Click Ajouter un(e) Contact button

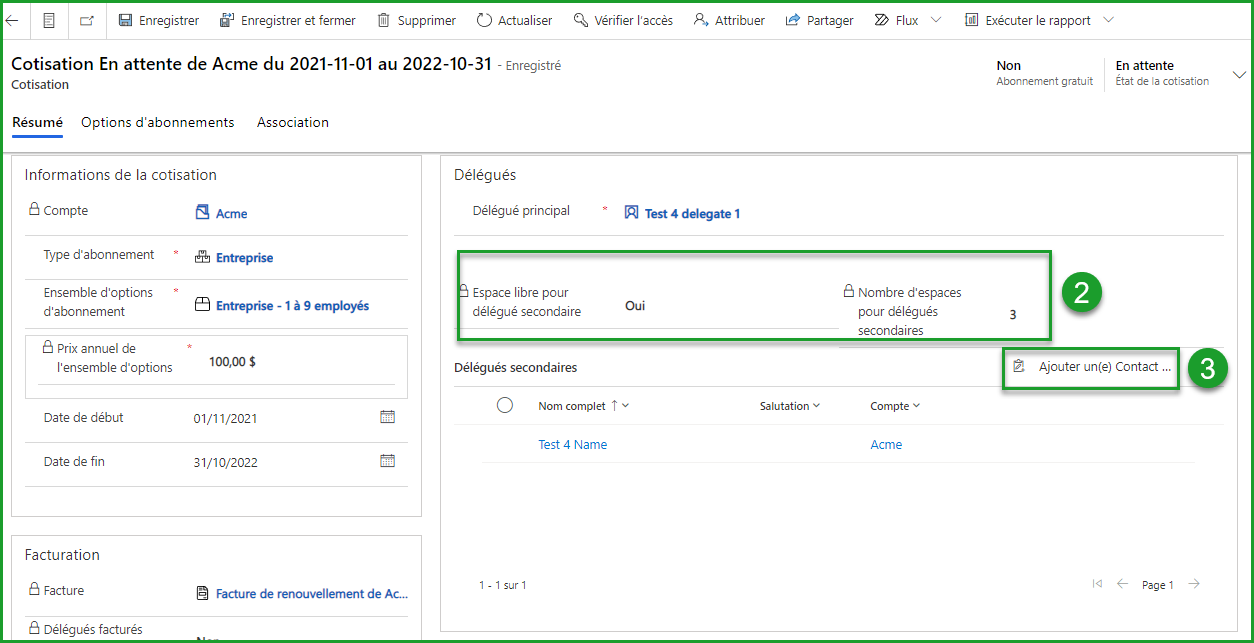pos(1091,367)
